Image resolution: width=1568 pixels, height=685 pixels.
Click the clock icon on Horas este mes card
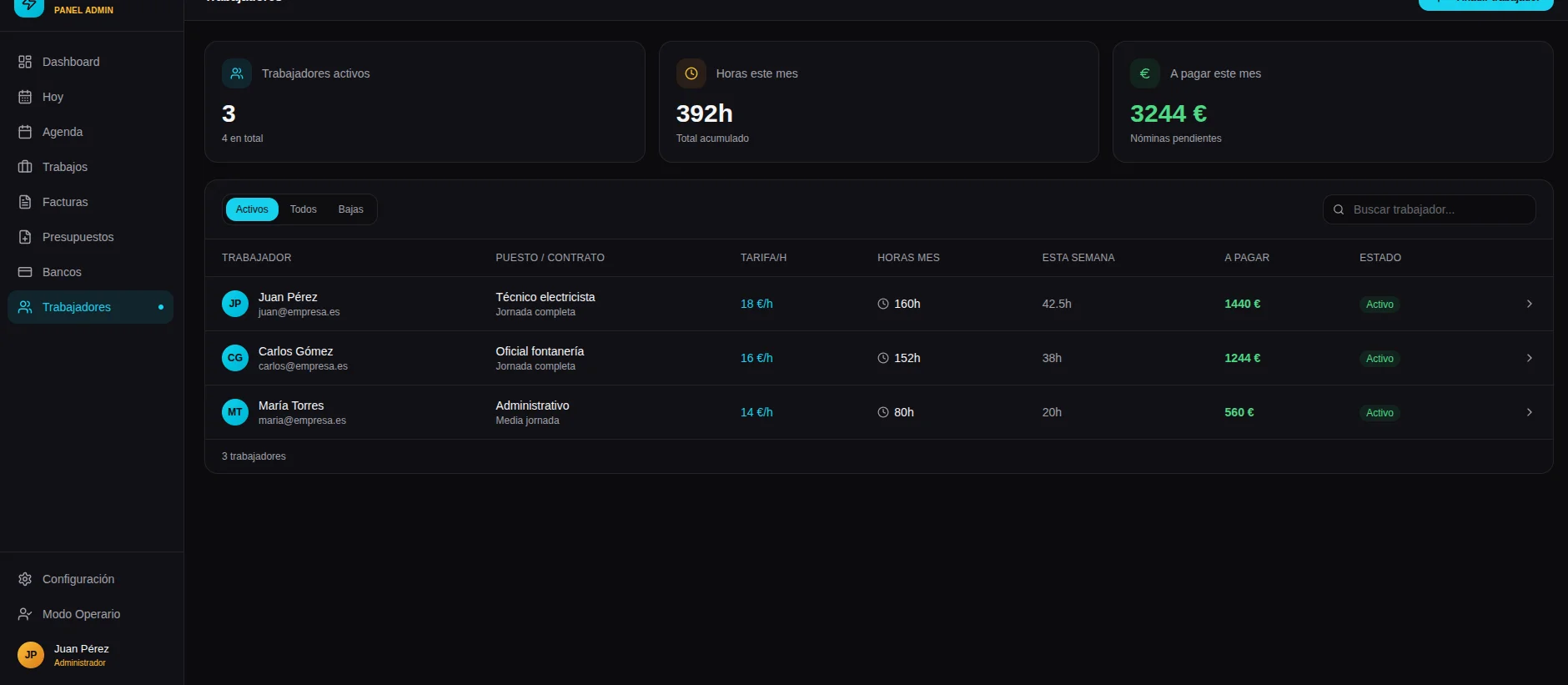[691, 73]
